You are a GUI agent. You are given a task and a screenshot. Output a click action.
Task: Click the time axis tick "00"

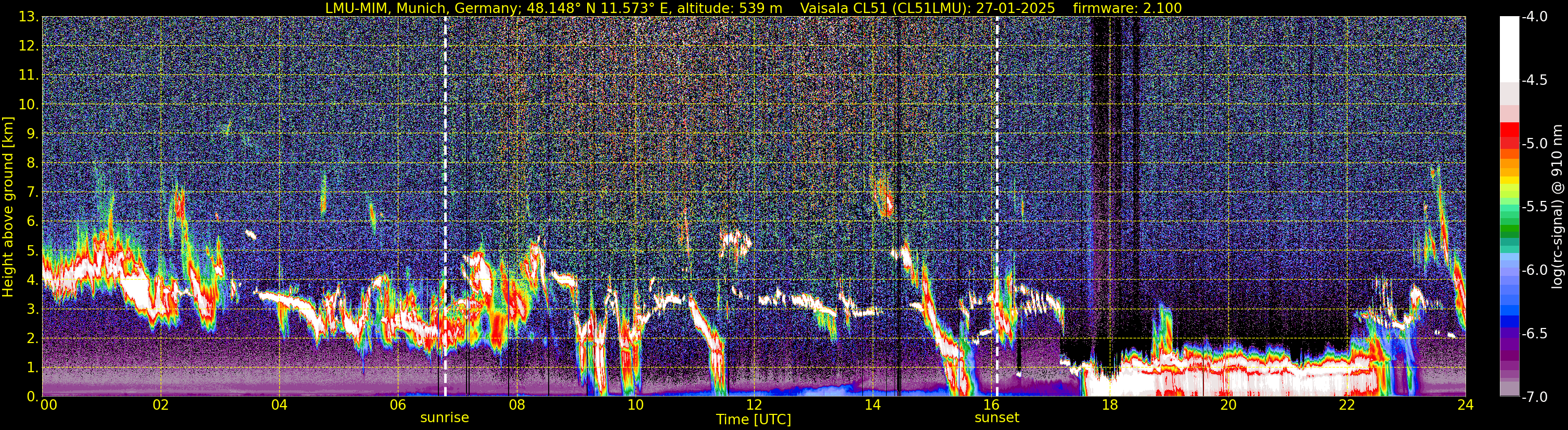point(49,405)
